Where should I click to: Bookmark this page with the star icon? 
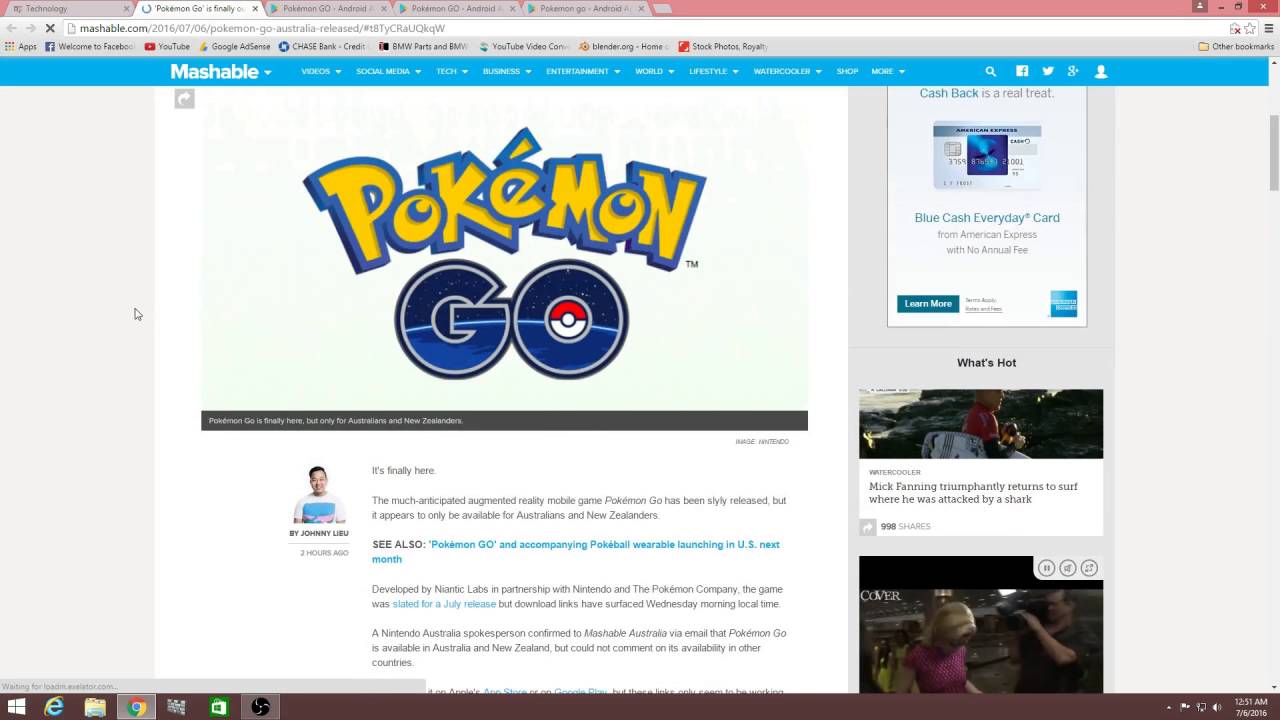click(x=1250, y=29)
